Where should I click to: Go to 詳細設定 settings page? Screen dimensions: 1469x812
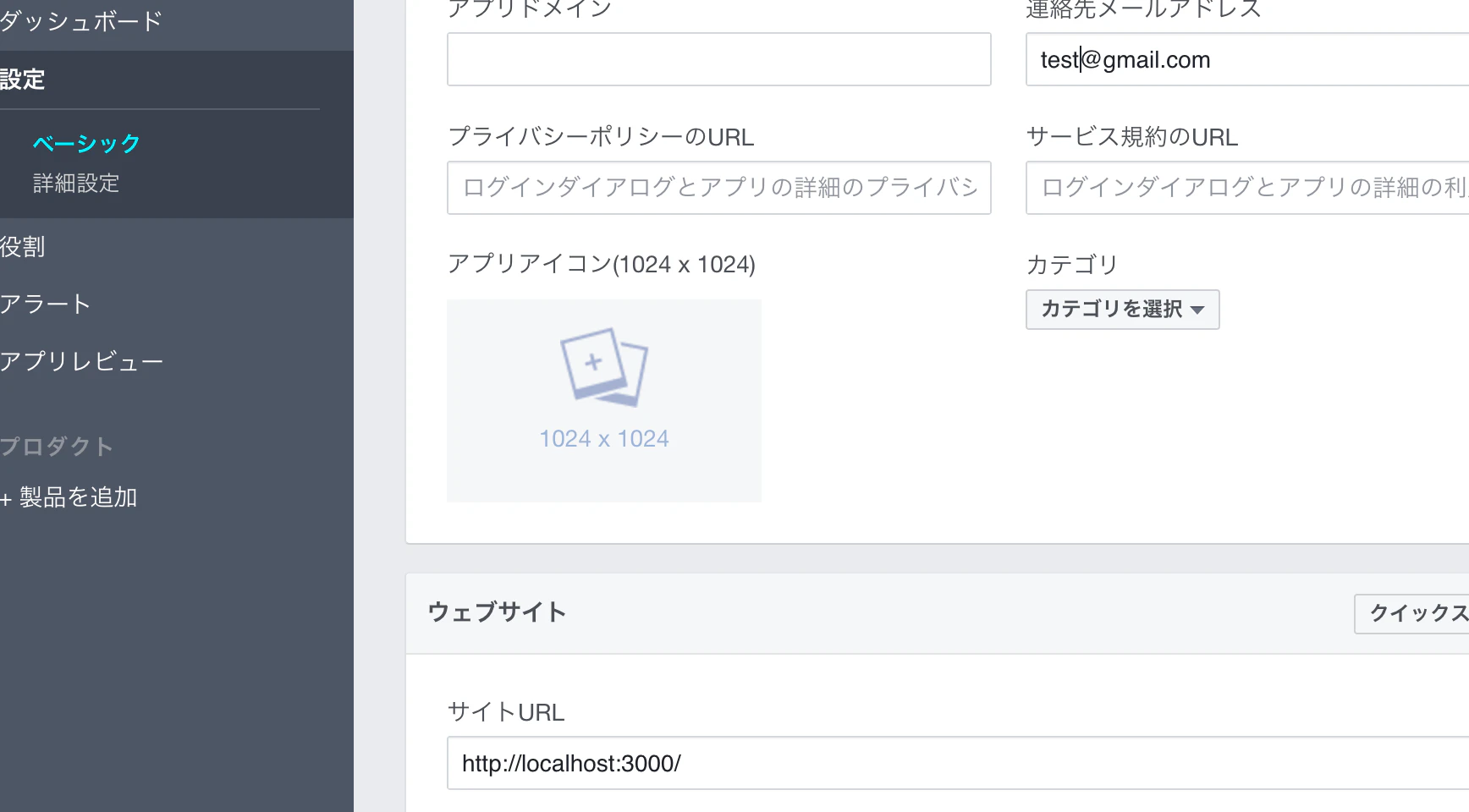point(76,183)
